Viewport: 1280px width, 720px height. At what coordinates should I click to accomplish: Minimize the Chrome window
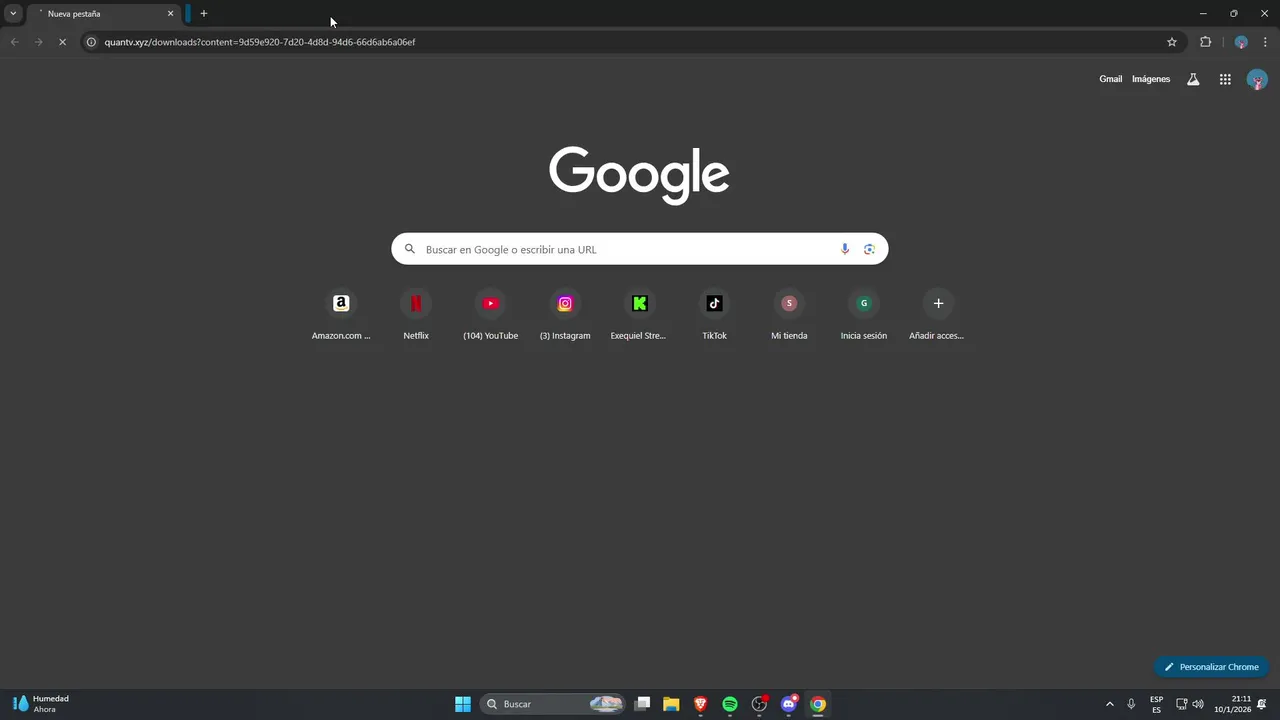click(x=1203, y=14)
